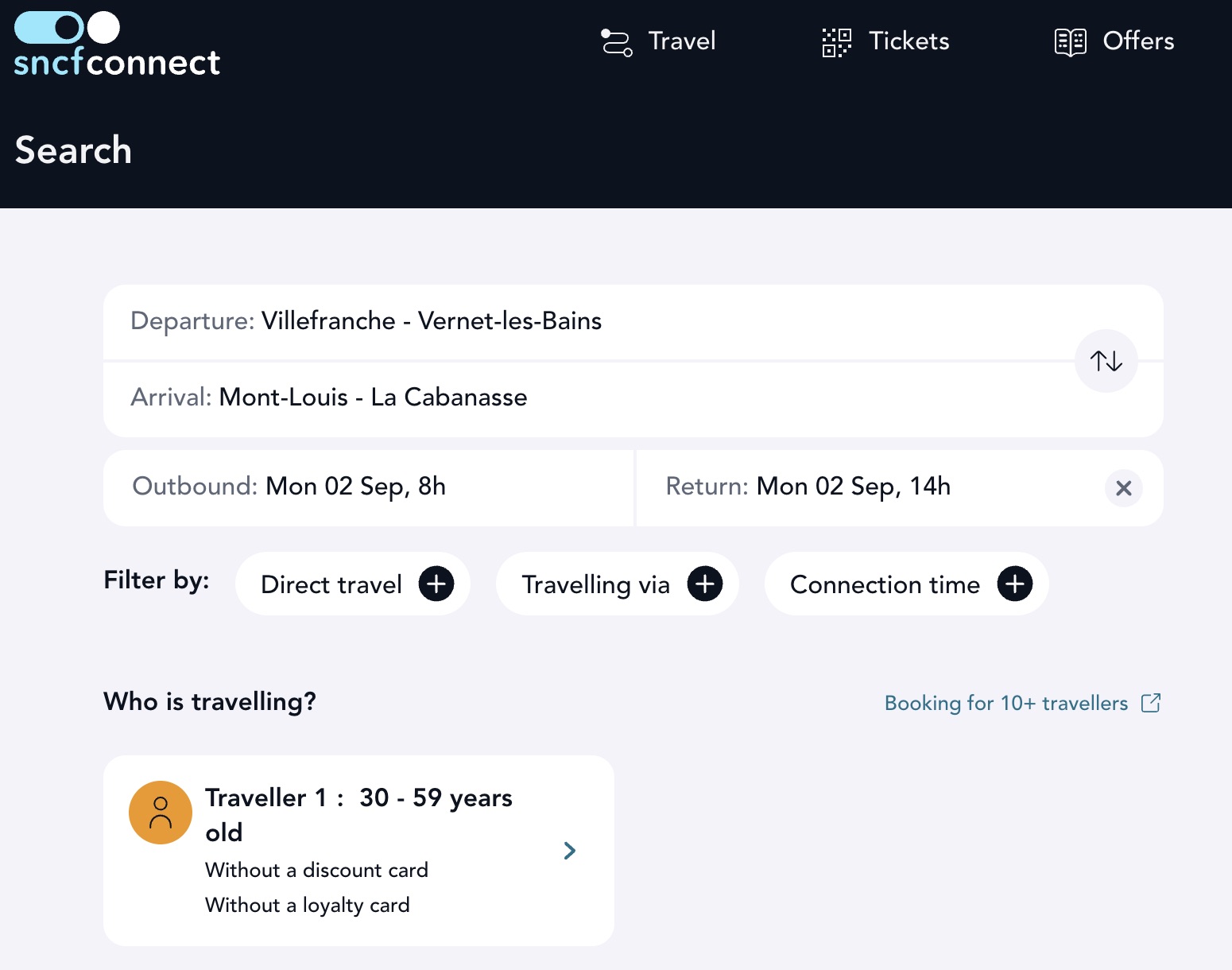Change the Return date and time
This screenshot has width=1232, height=970.
[870, 487]
